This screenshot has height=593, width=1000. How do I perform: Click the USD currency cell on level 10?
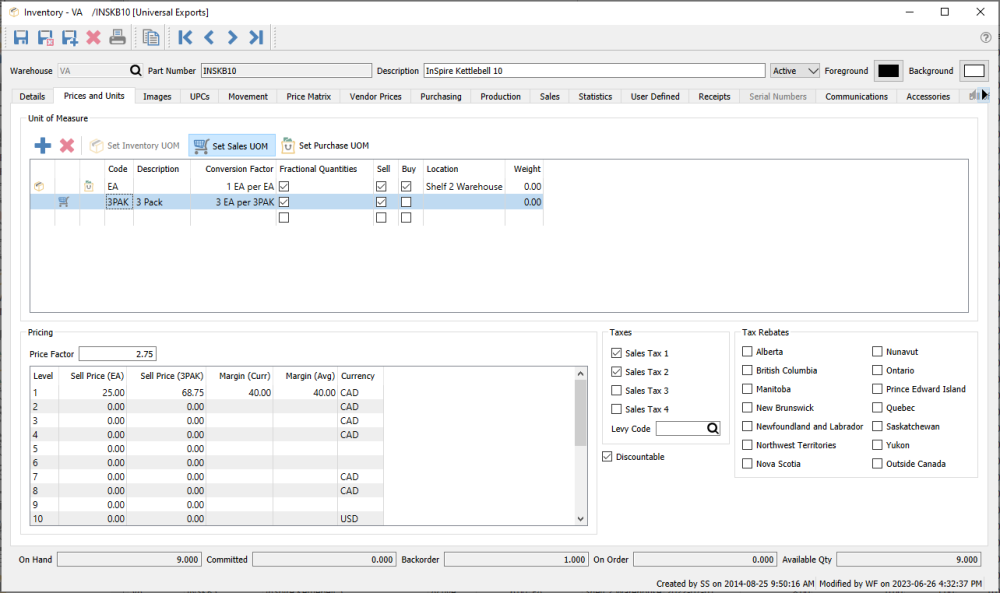(360, 518)
